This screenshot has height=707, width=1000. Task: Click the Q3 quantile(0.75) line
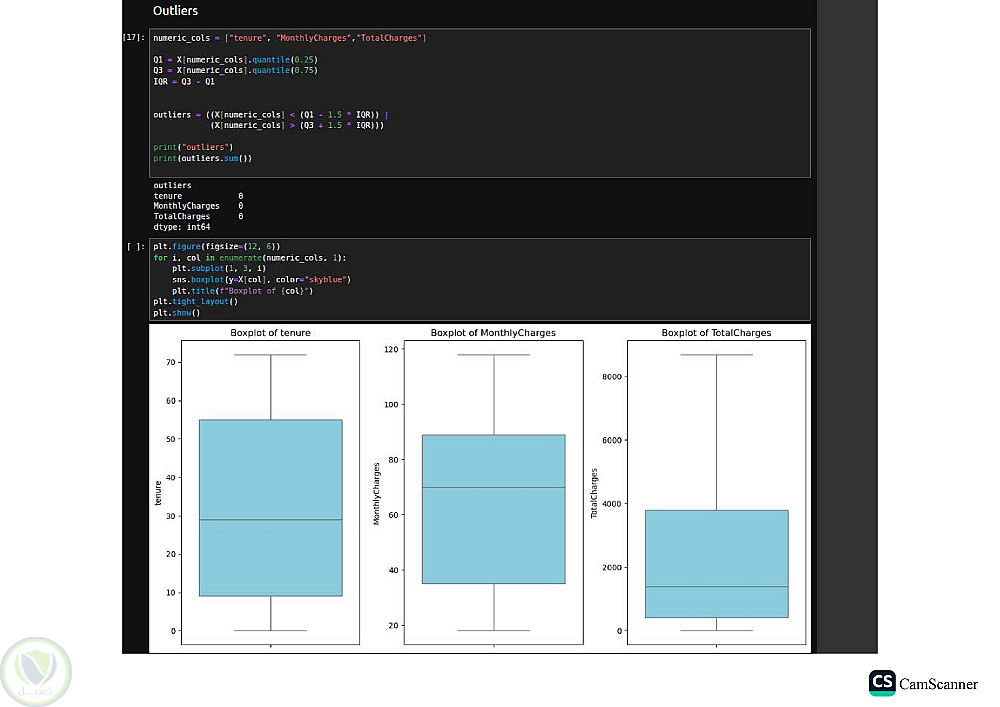point(235,71)
